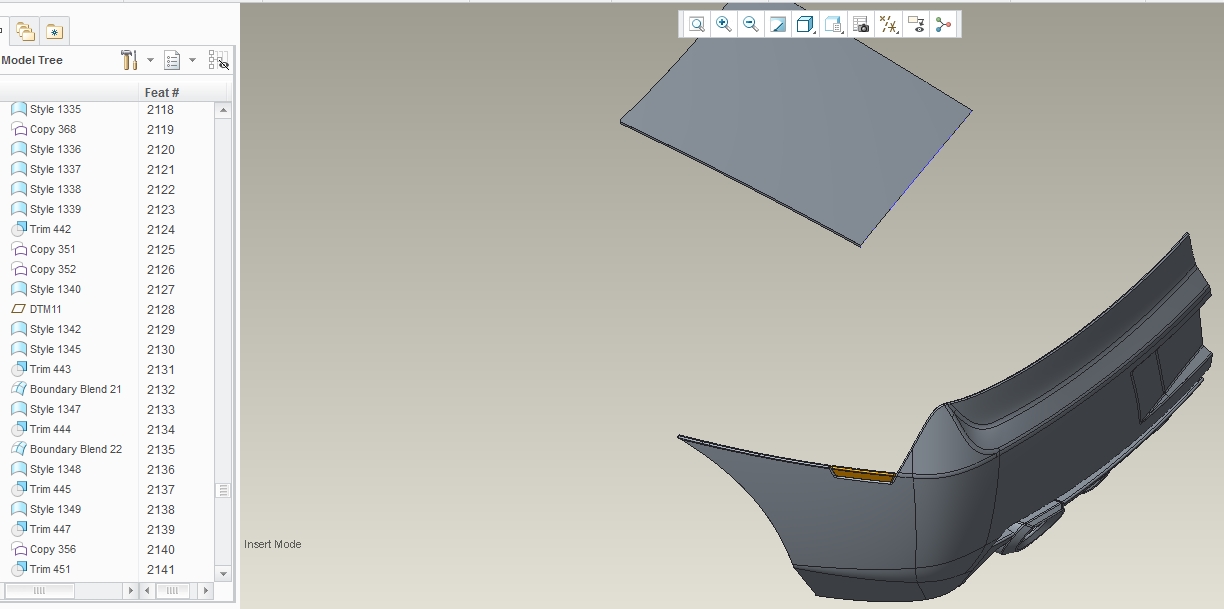This screenshot has height=609, width=1224.
Task: Select Style 1349 feature row
Action: pos(55,509)
